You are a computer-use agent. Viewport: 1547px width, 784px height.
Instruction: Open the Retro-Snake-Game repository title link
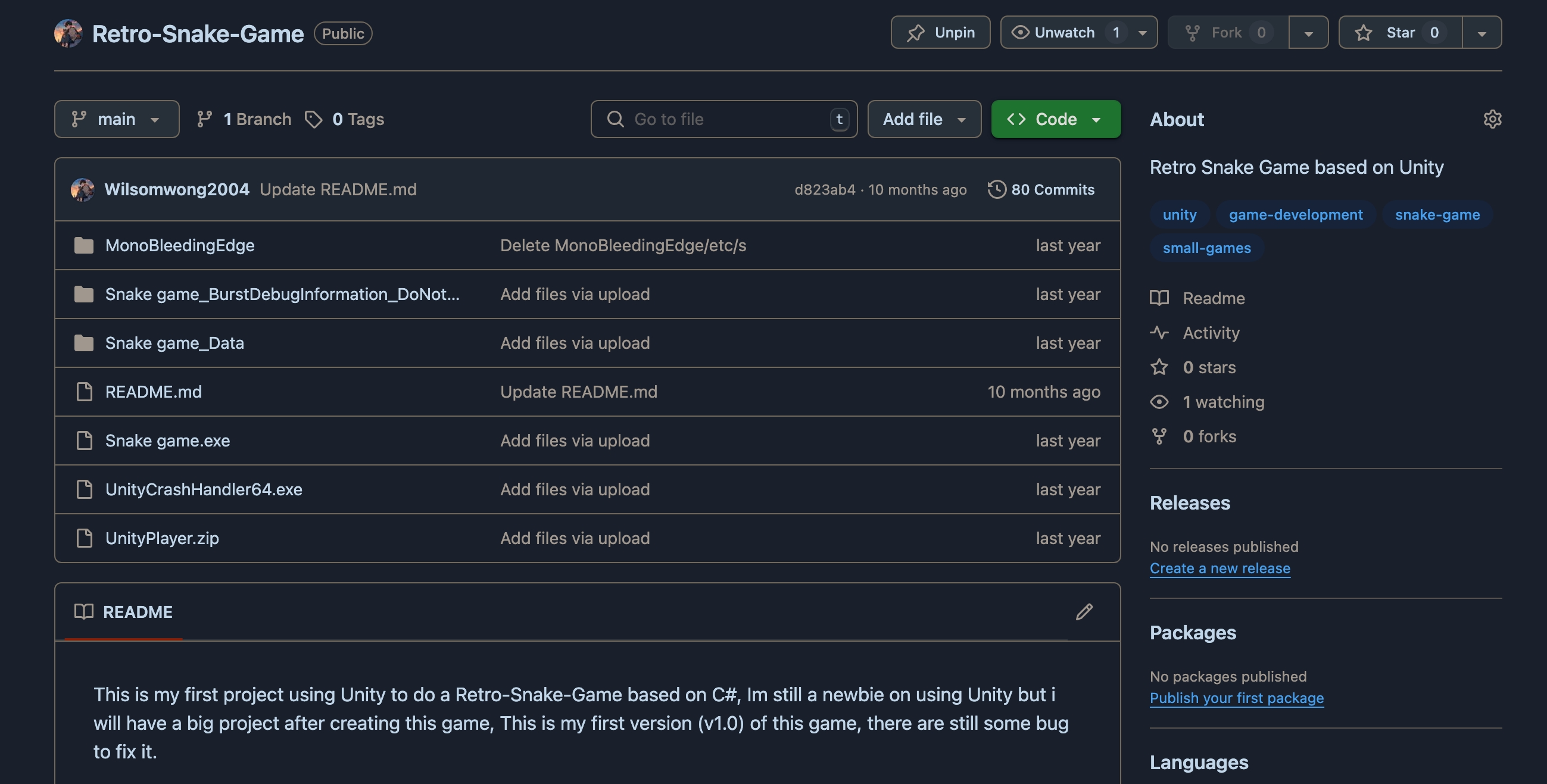198,33
